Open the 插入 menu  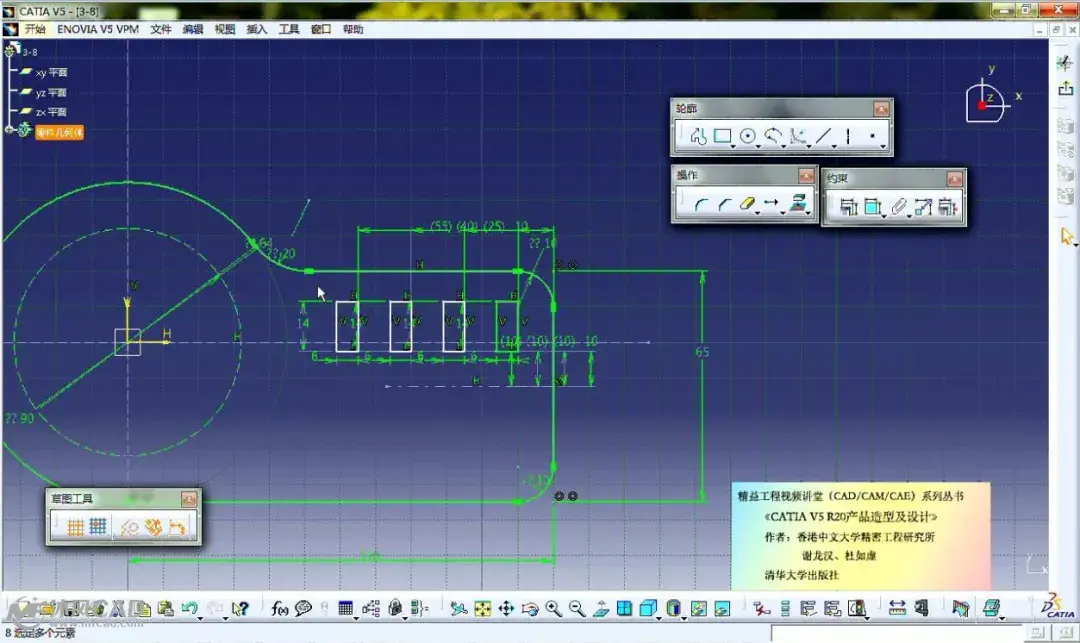click(256, 29)
